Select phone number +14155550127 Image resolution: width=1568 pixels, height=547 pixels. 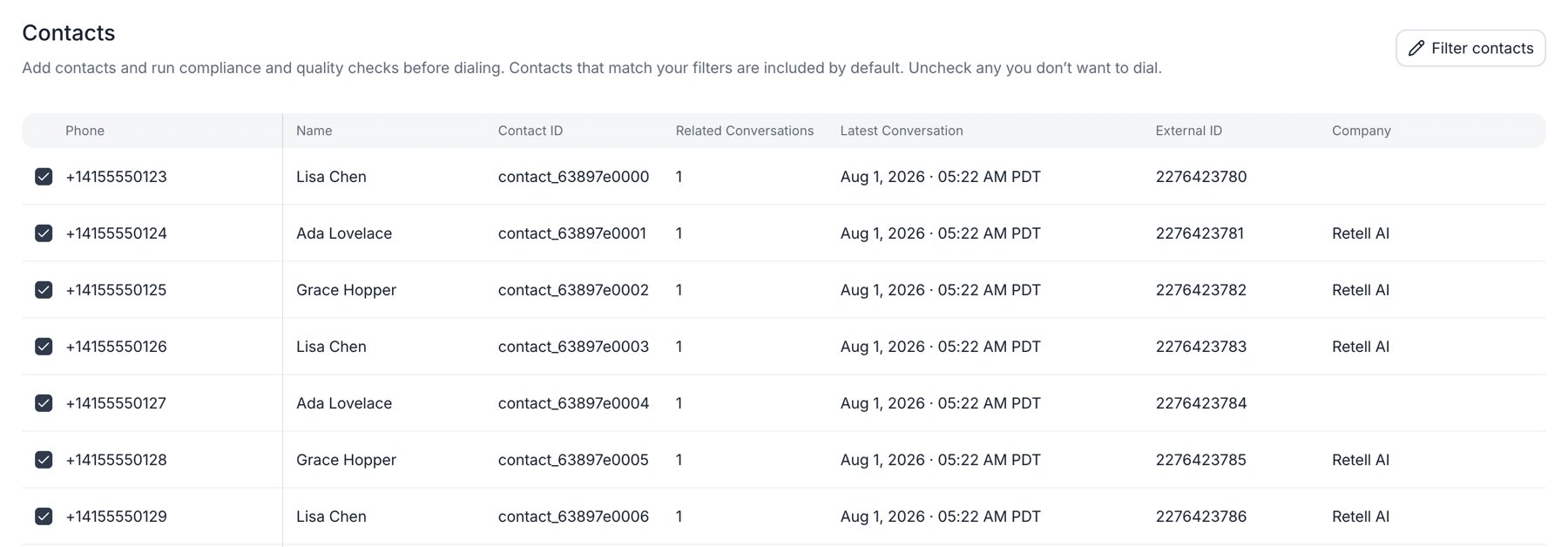pyautogui.click(x=116, y=403)
